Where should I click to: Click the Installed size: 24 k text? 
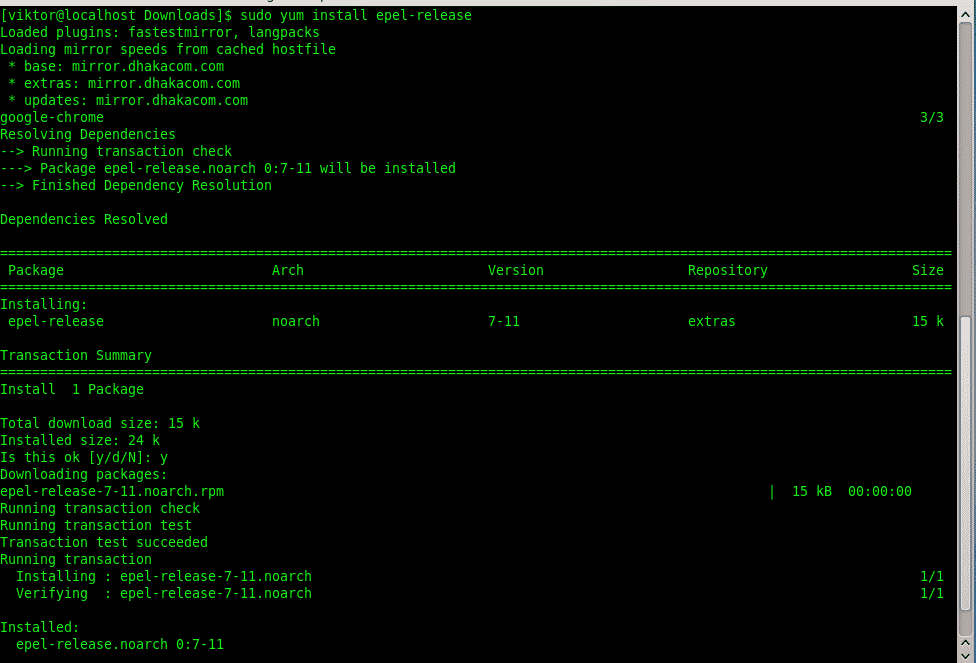[x=80, y=440]
